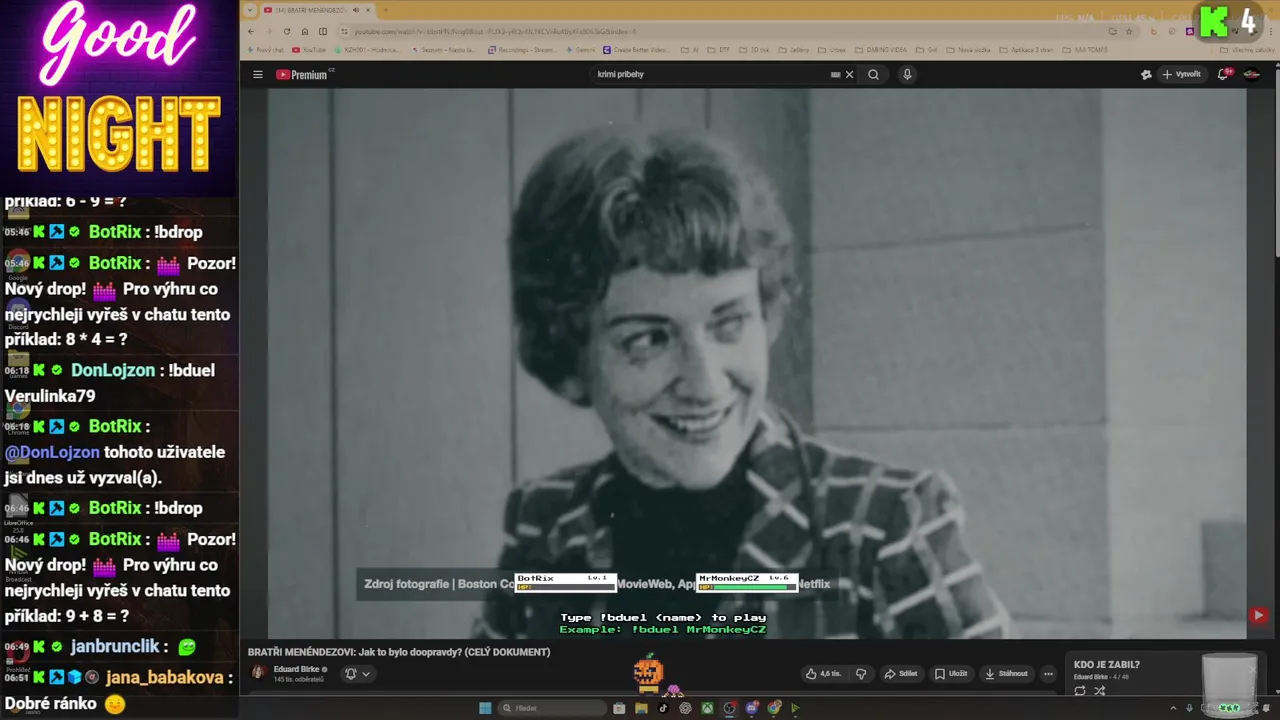This screenshot has width=1280, height=720.
Task: Dislike the video with thumbs down
Action: point(861,674)
